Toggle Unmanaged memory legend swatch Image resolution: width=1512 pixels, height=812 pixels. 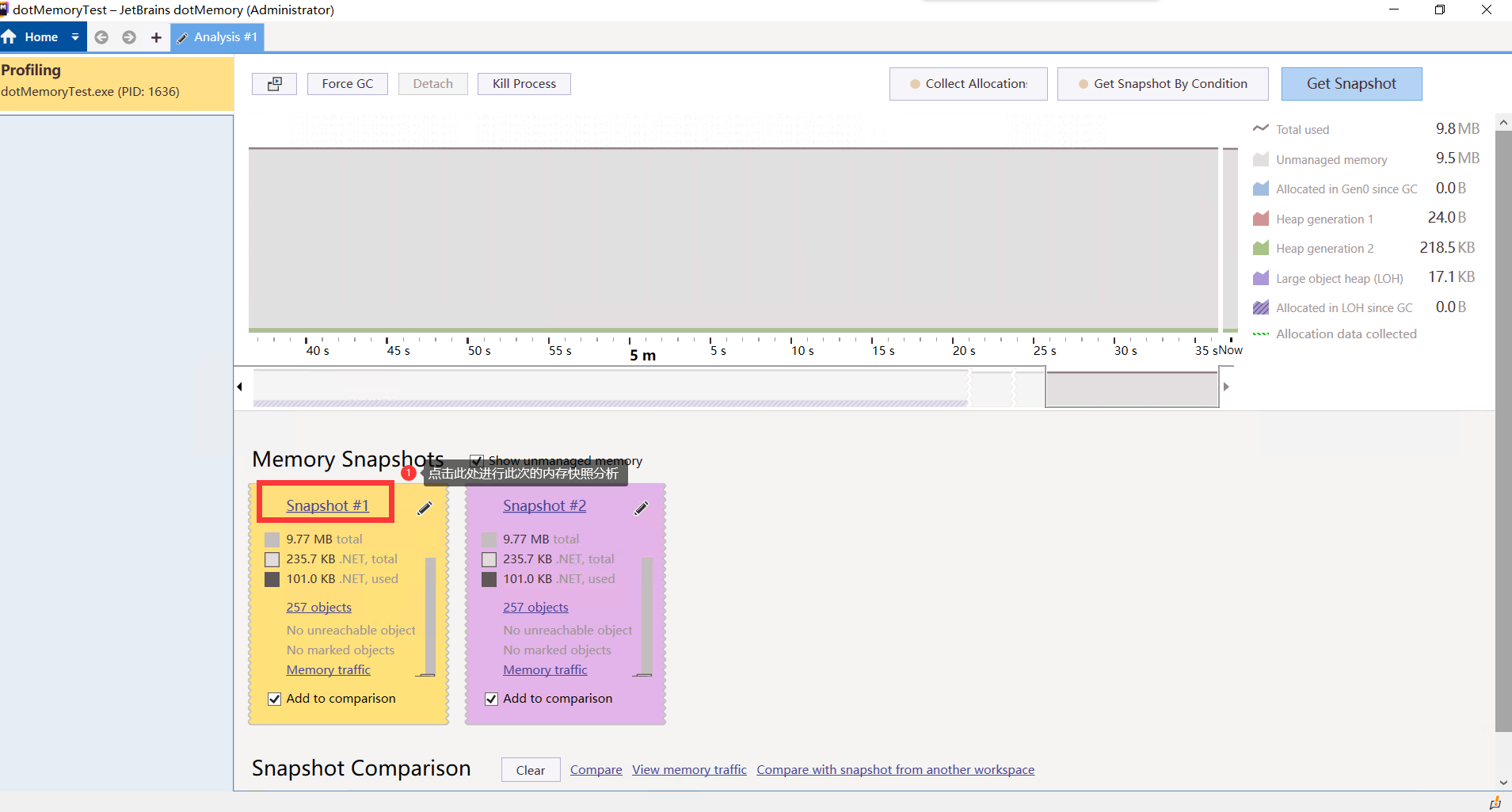(1261, 159)
